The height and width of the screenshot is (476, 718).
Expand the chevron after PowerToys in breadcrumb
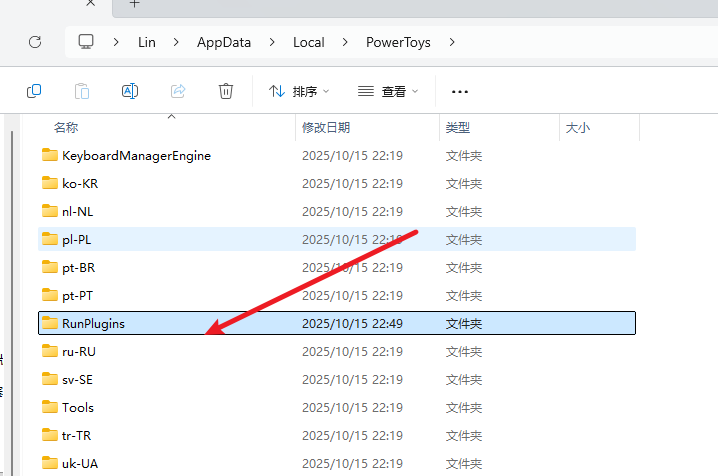[452, 42]
